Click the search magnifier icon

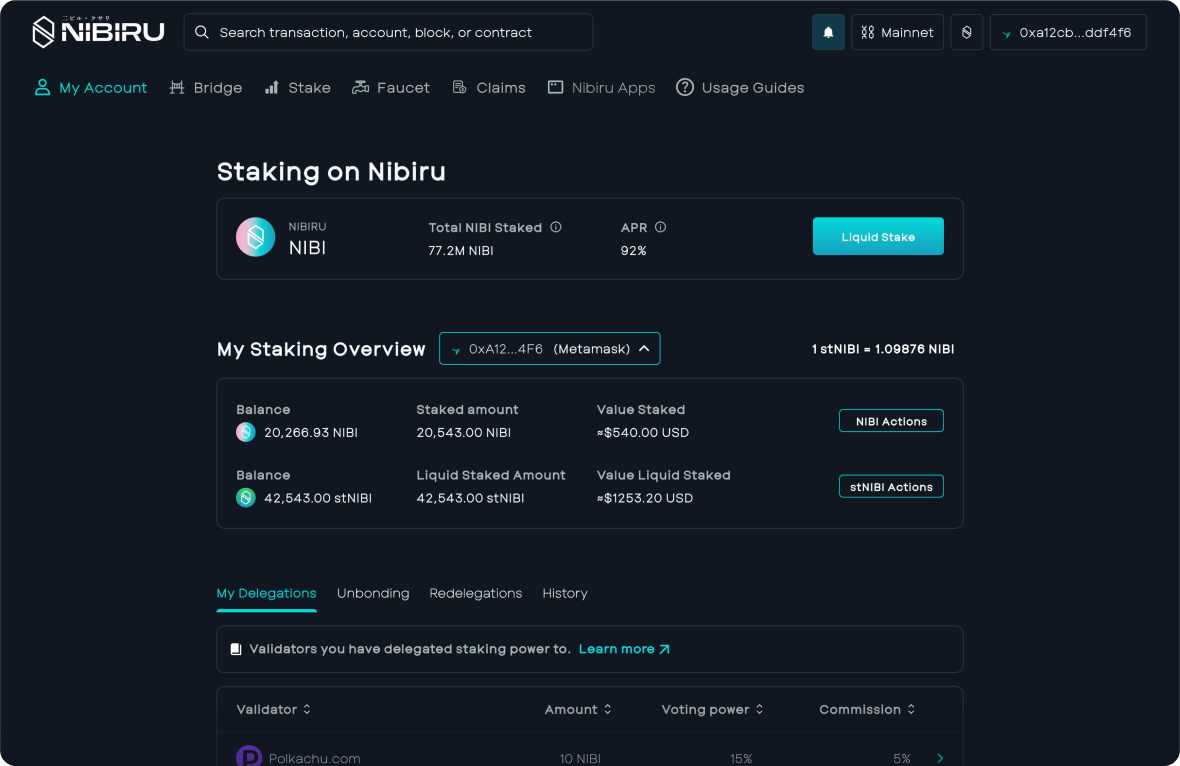(202, 32)
